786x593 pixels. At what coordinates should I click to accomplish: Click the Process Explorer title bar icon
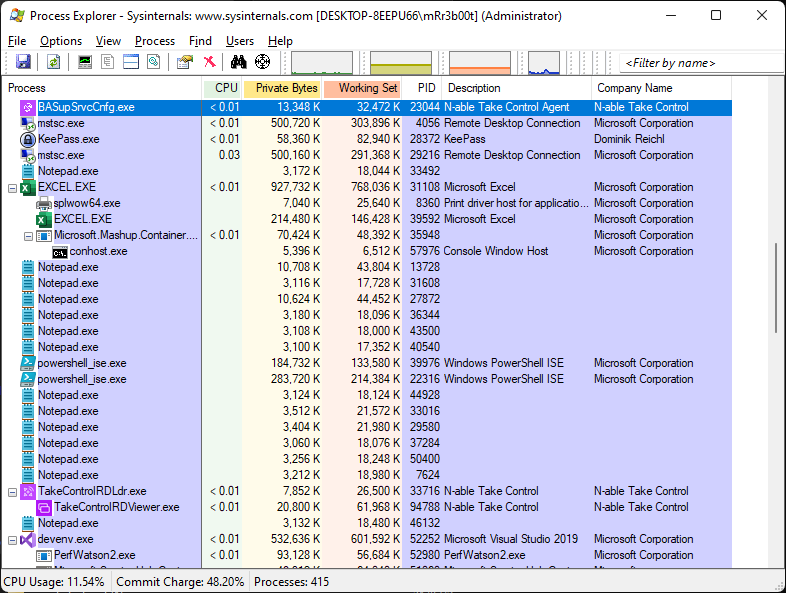click(x=17, y=16)
